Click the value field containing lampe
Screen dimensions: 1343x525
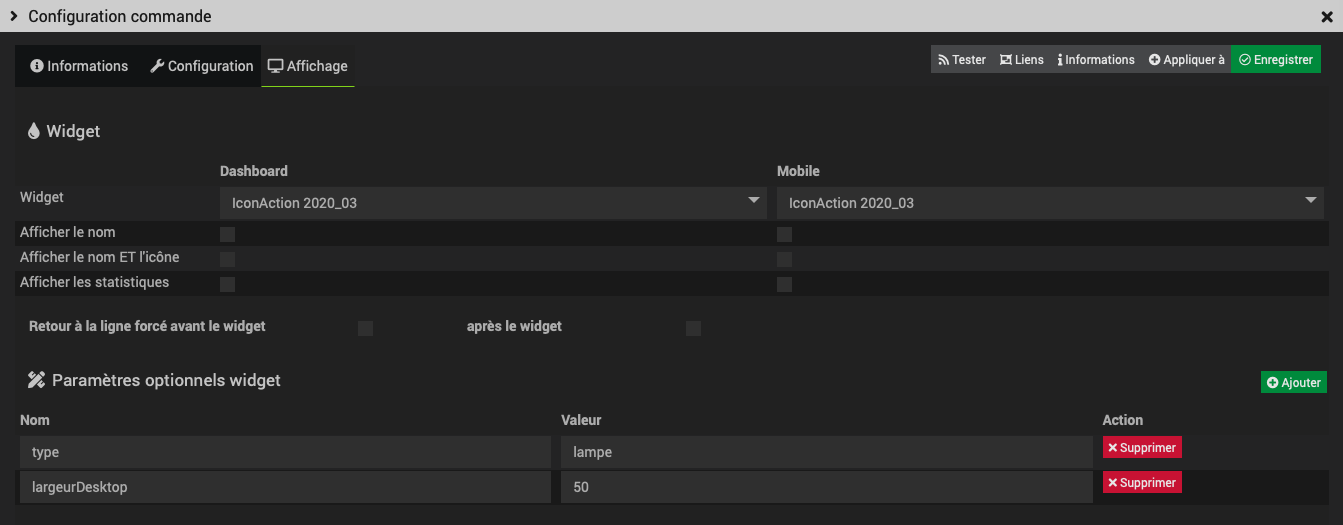827,452
